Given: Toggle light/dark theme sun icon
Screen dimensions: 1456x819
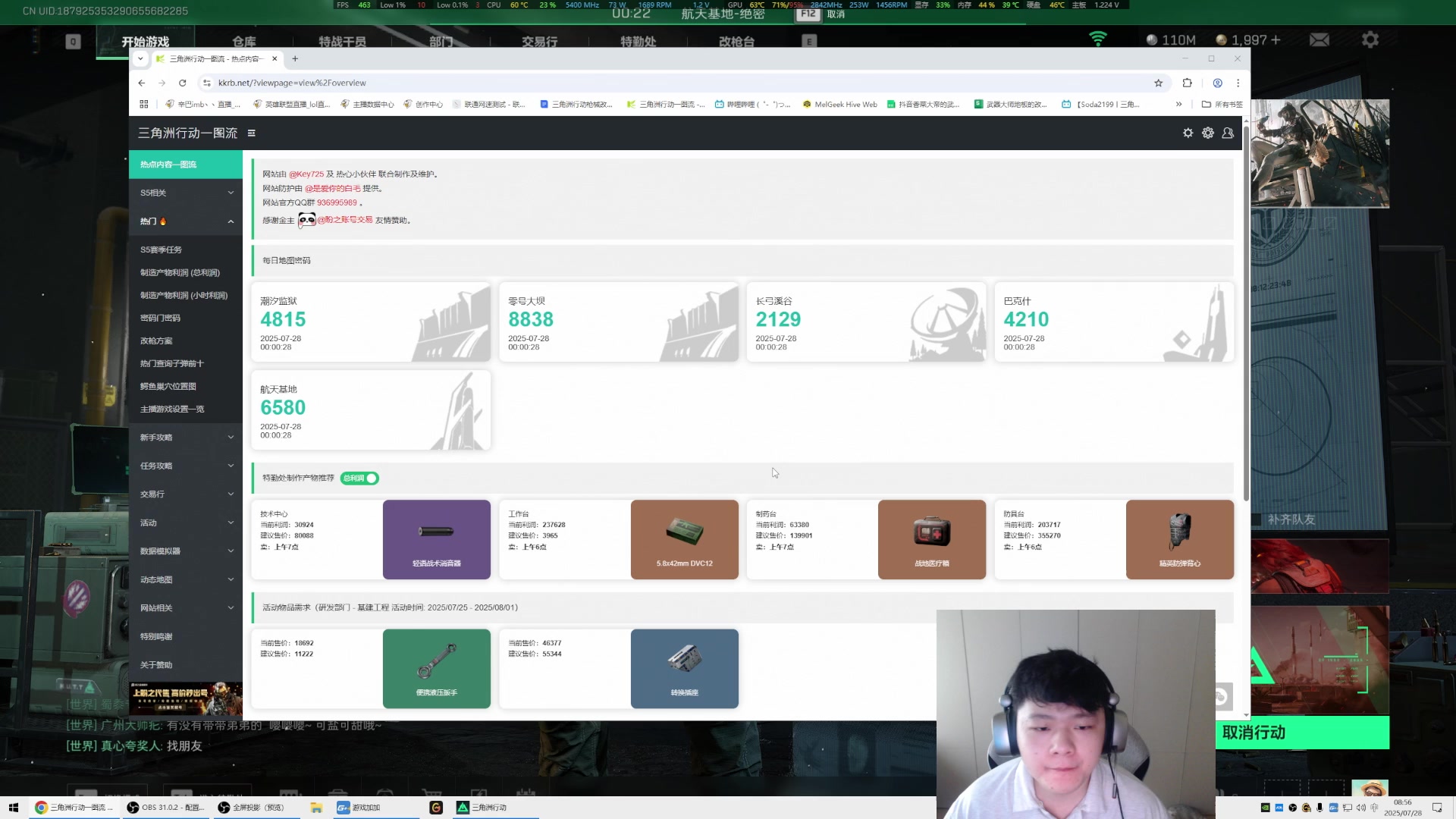Looking at the screenshot, I should (x=1188, y=133).
